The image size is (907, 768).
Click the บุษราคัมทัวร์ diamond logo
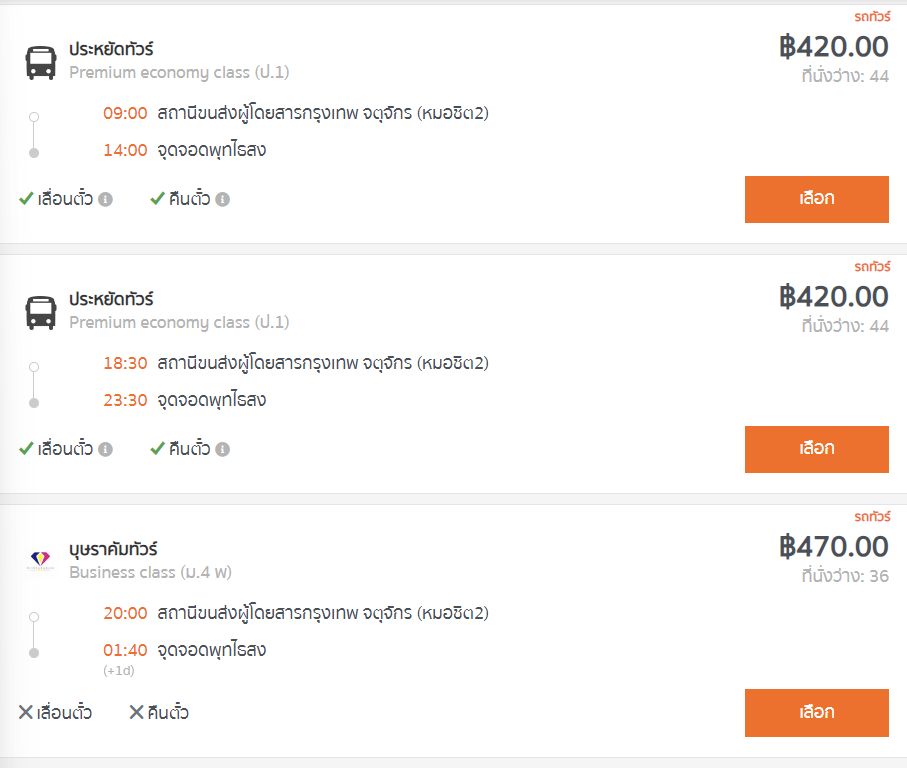(x=40, y=559)
